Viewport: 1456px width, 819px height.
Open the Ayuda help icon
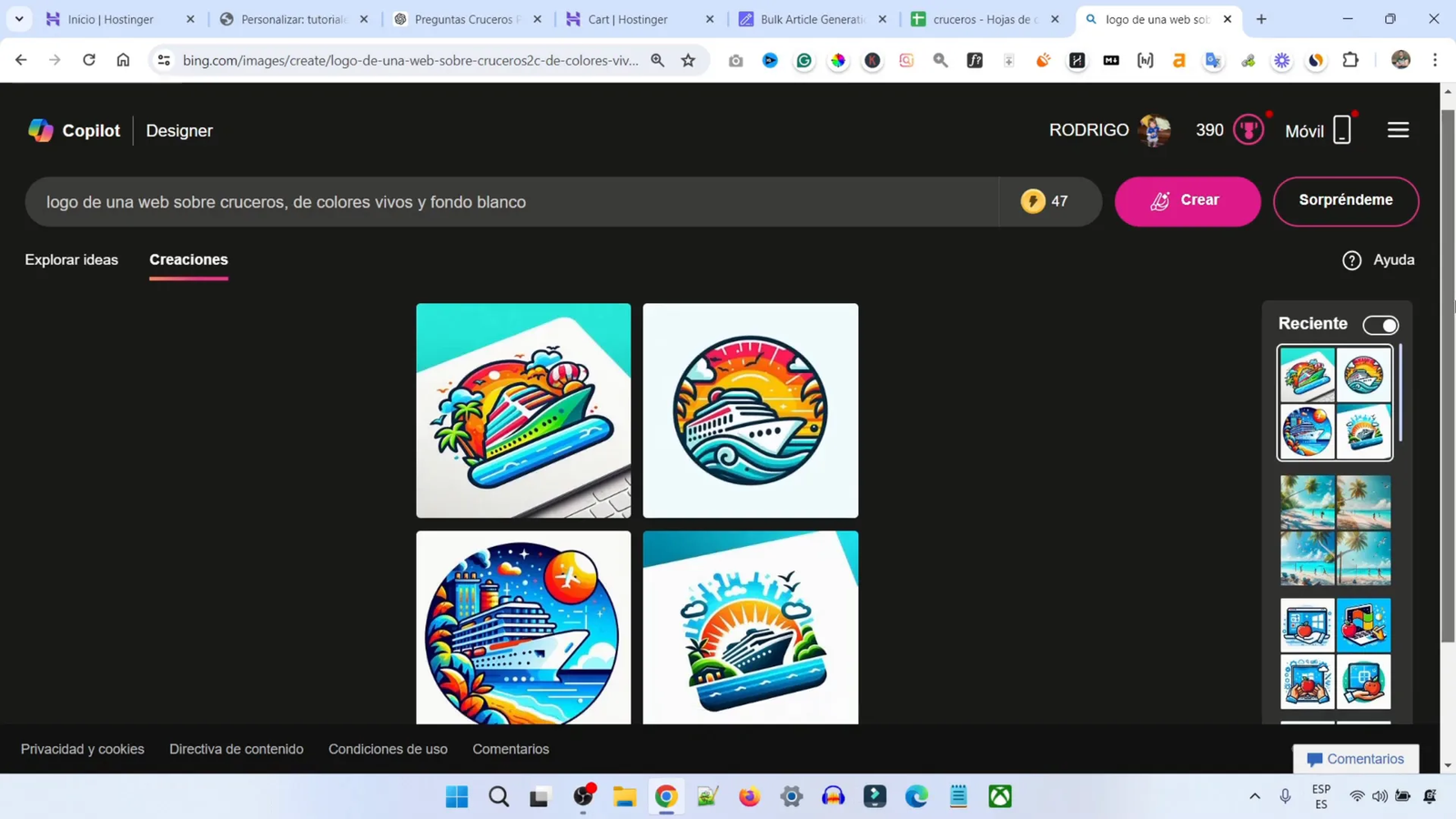click(1352, 260)
